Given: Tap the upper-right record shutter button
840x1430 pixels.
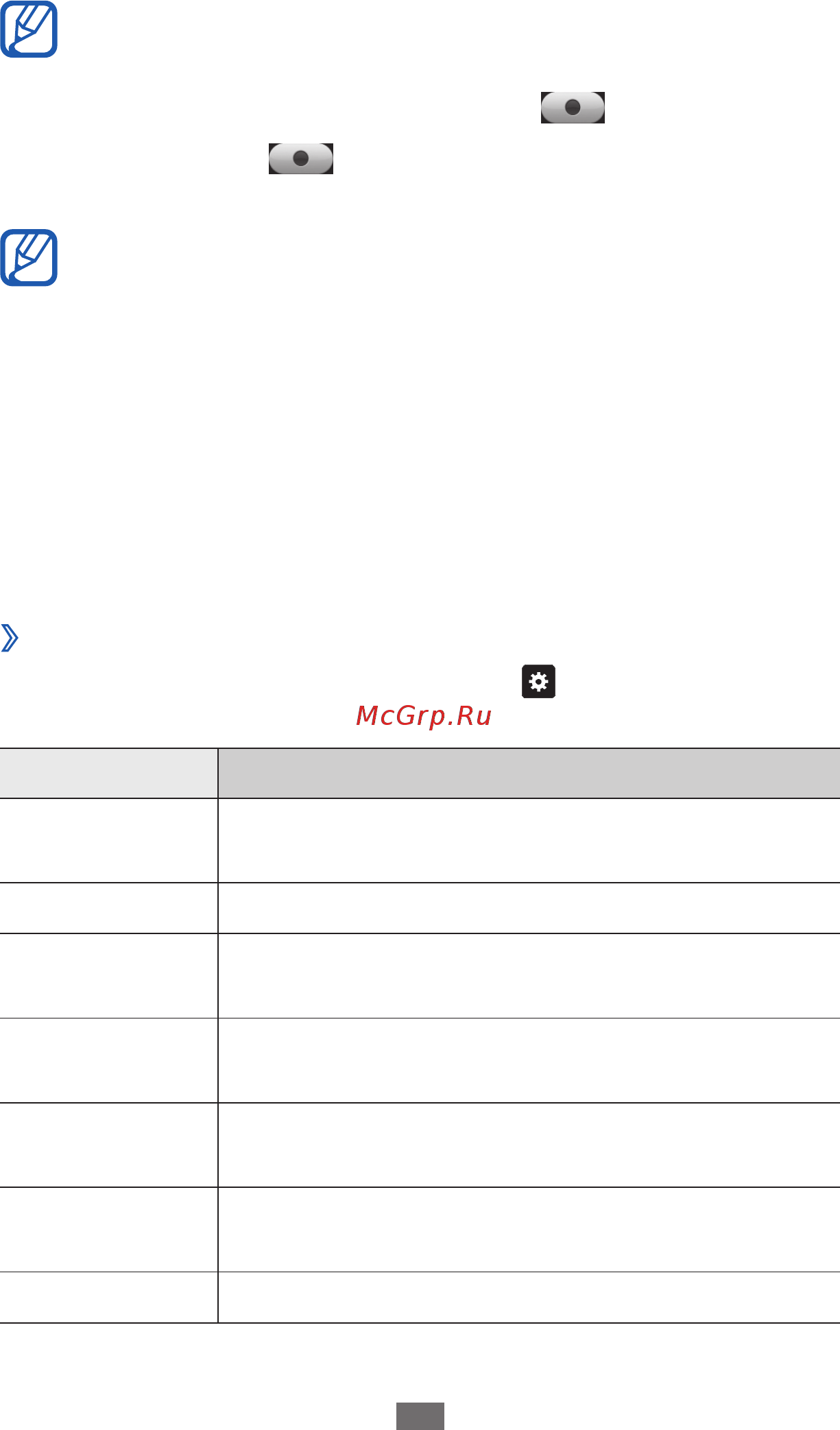Looking at the screenshot, I should click(573, 108).
